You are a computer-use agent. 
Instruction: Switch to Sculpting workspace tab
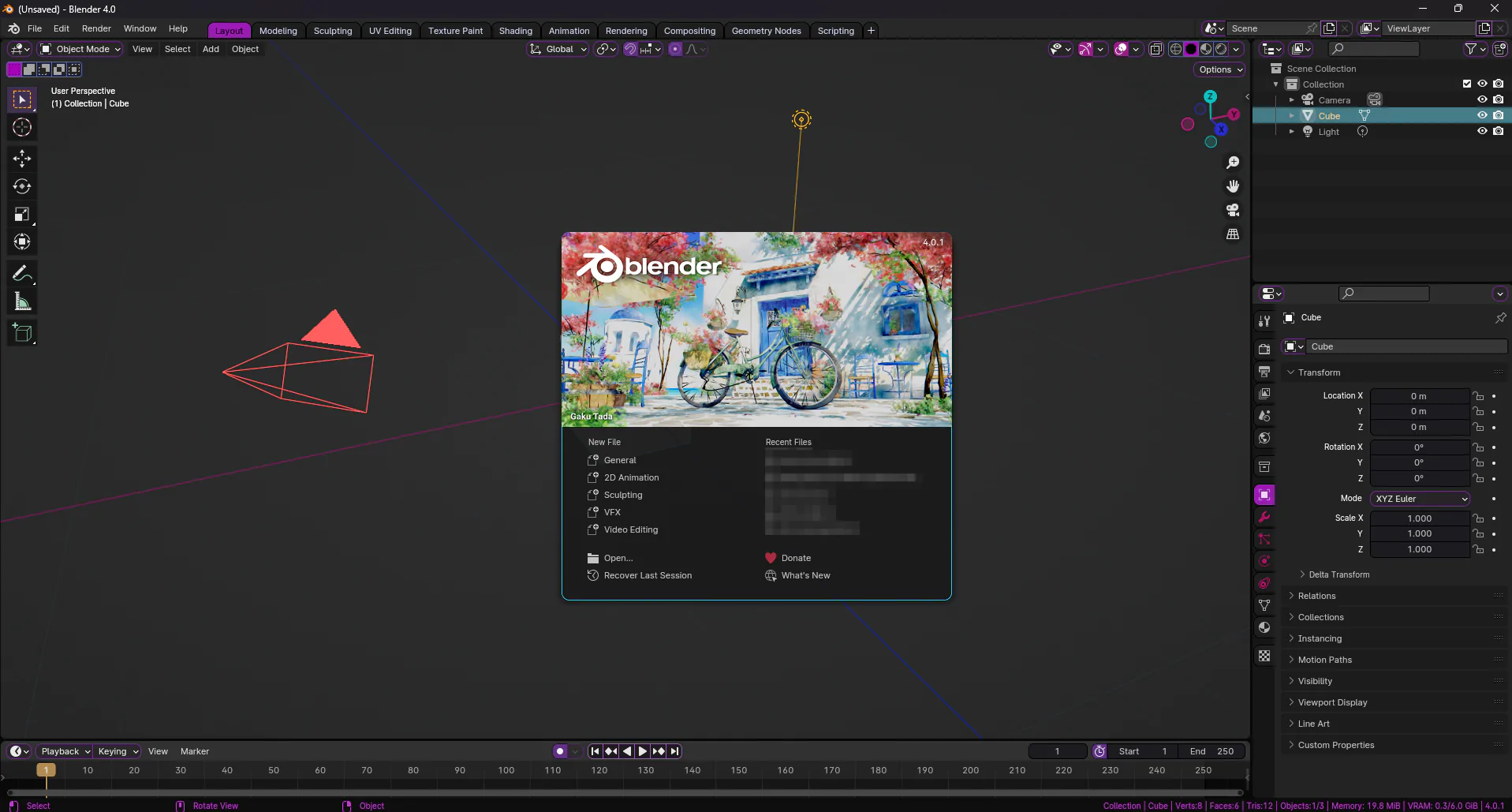333,31
